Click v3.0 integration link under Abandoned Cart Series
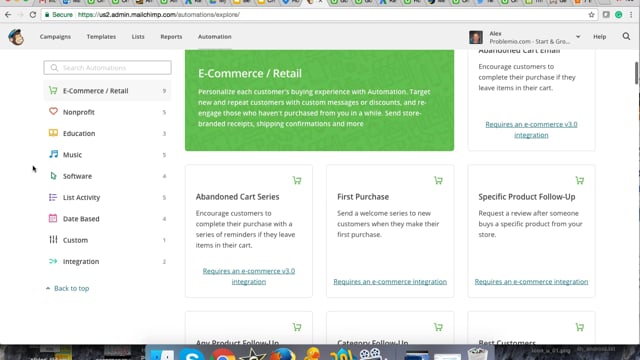Viewport: 640px width, 360px height. pyautogui.click(x=249, y=276)
